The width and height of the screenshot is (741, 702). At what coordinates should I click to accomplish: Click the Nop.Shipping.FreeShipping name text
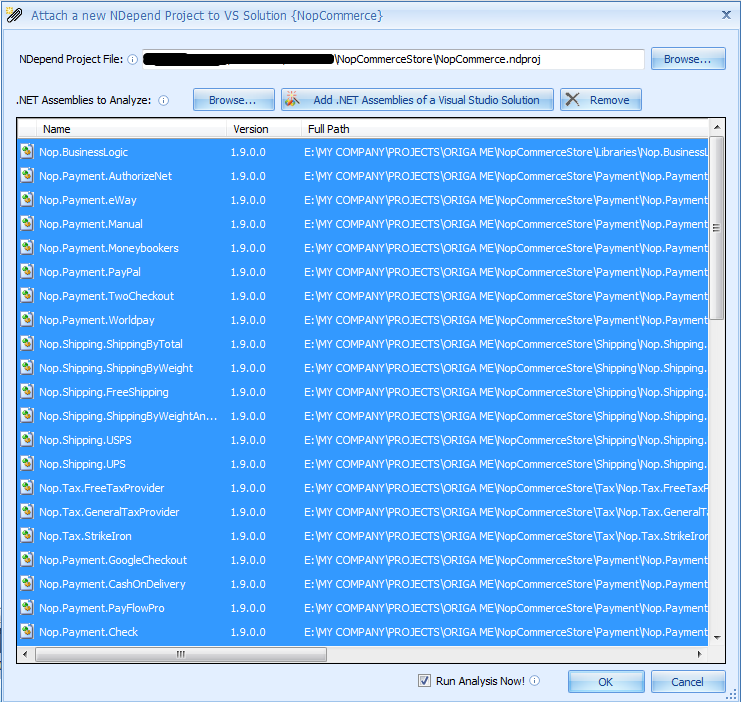point(103,392)
